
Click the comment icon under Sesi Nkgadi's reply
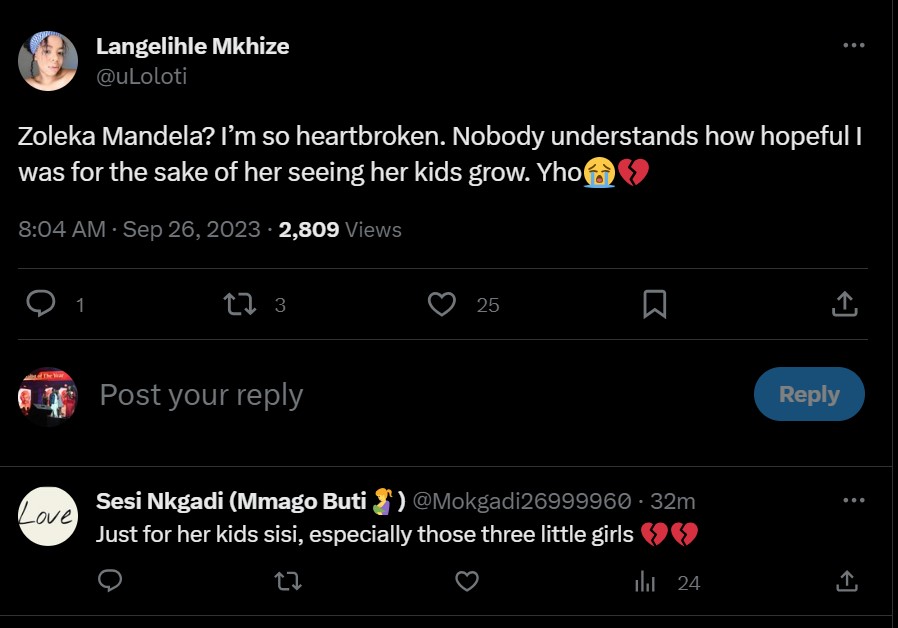pos(111,581)
